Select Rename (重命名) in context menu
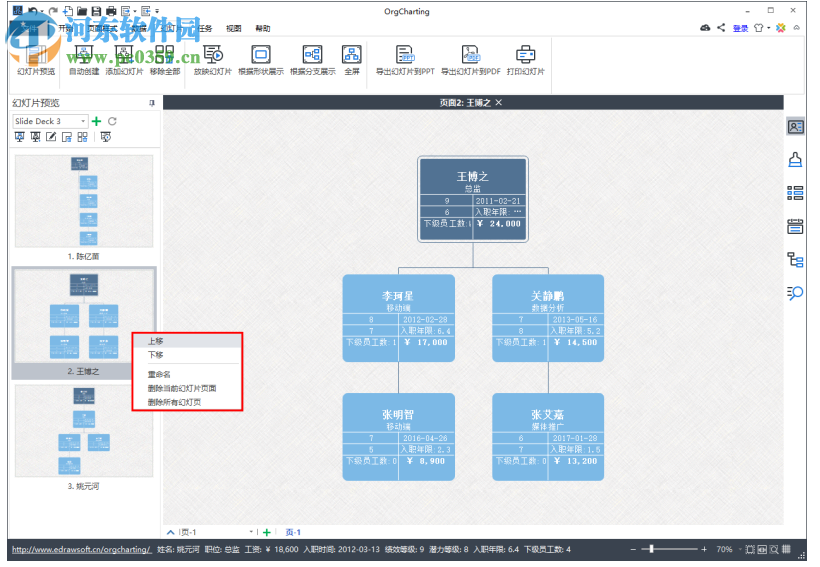 188,375
